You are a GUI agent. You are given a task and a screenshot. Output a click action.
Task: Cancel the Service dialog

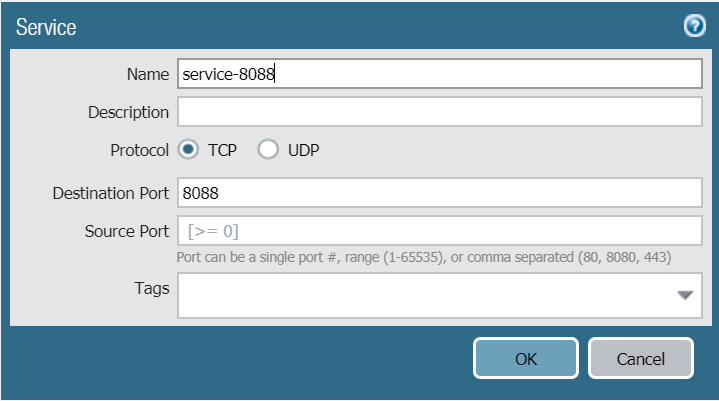click(641, 359)
